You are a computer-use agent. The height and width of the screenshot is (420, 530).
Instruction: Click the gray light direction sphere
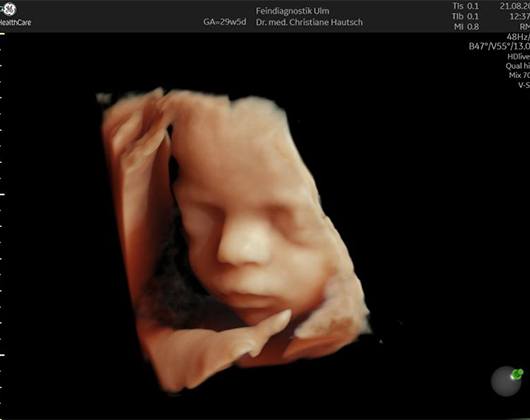(x=506, y=381)
